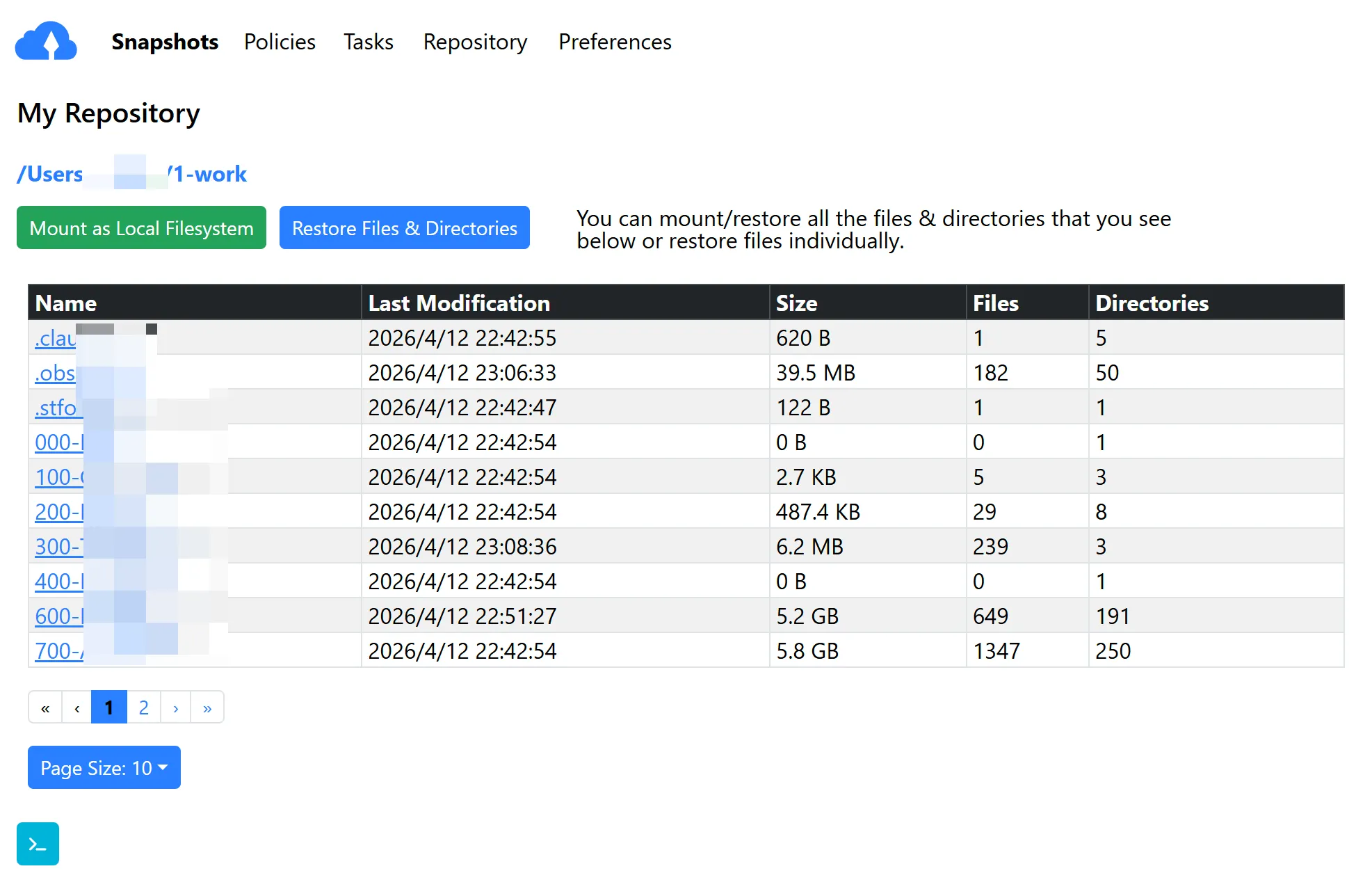Viewport: 1372px width, 880px height.
Task: Sort table by Size column header
Action: (x=796, y=303)
